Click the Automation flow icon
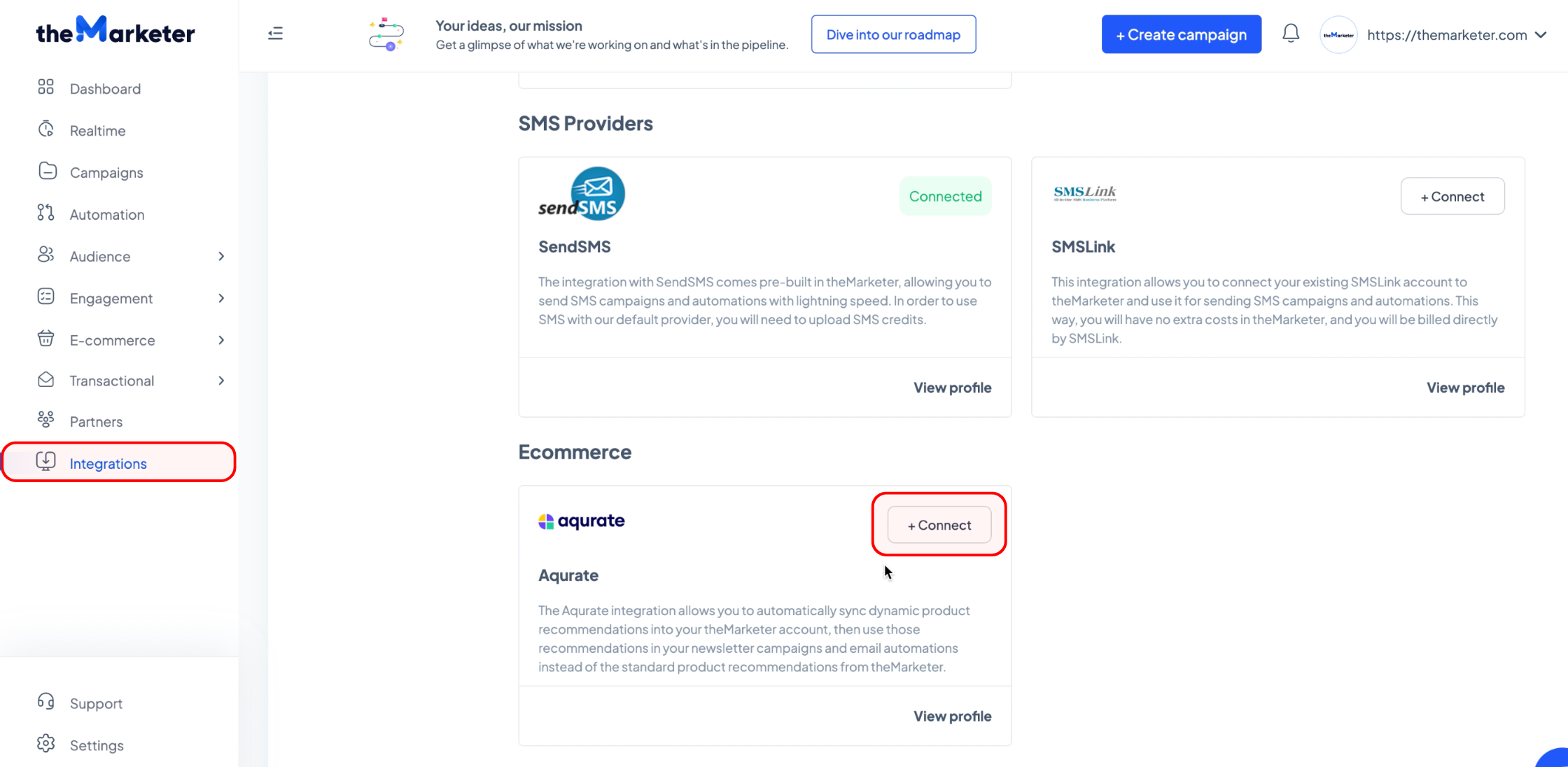 [x=45, y=213]
